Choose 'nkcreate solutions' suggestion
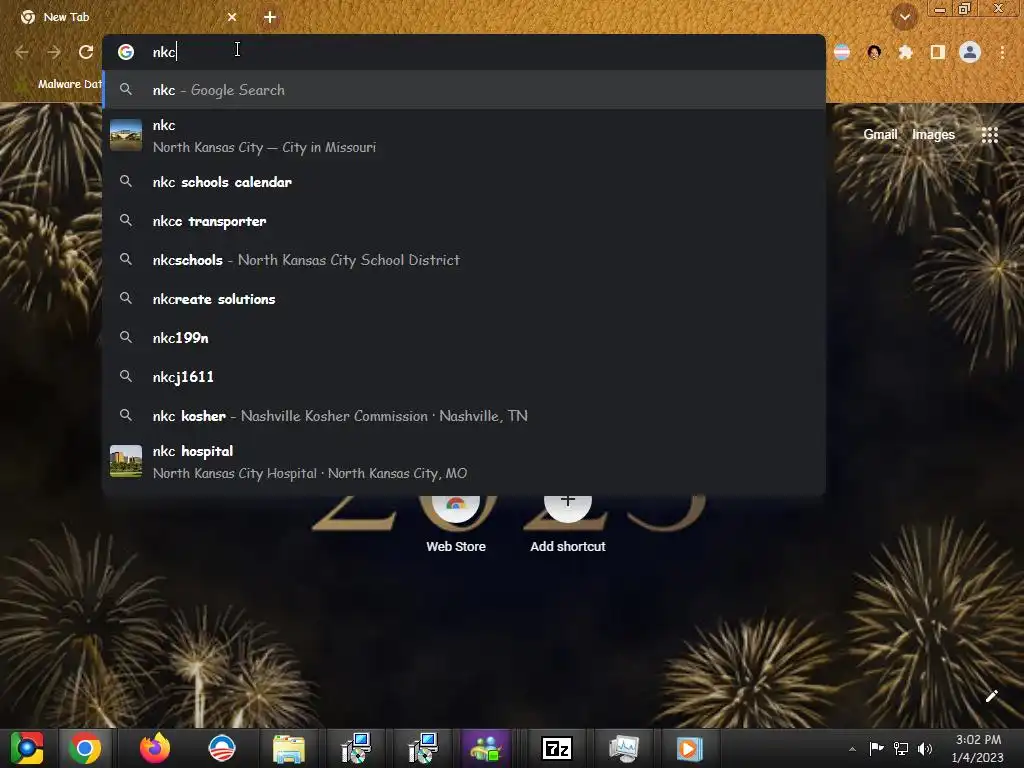This screenshot has height=768, width=1024. (464, 298)
